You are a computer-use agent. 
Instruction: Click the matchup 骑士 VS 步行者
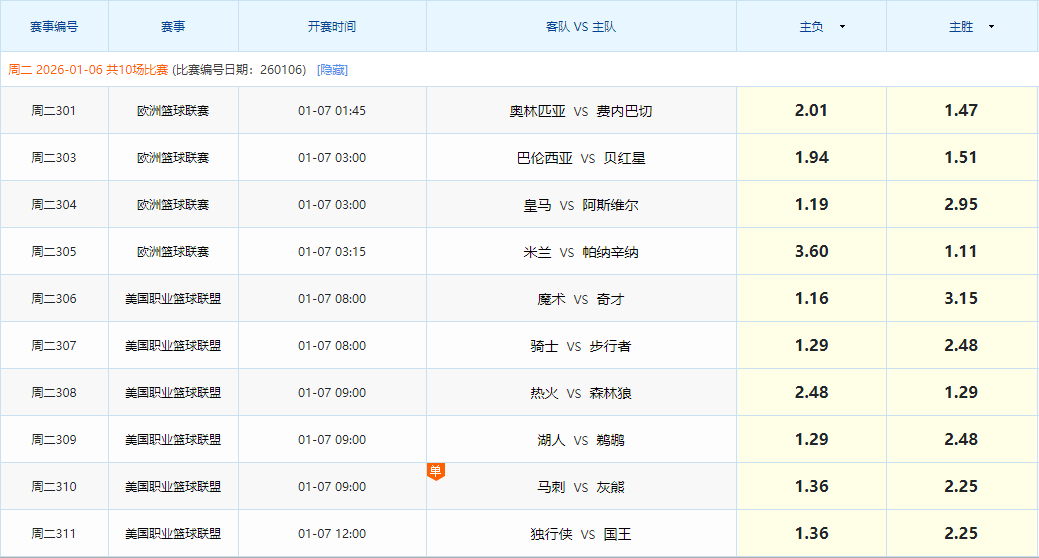581,347
